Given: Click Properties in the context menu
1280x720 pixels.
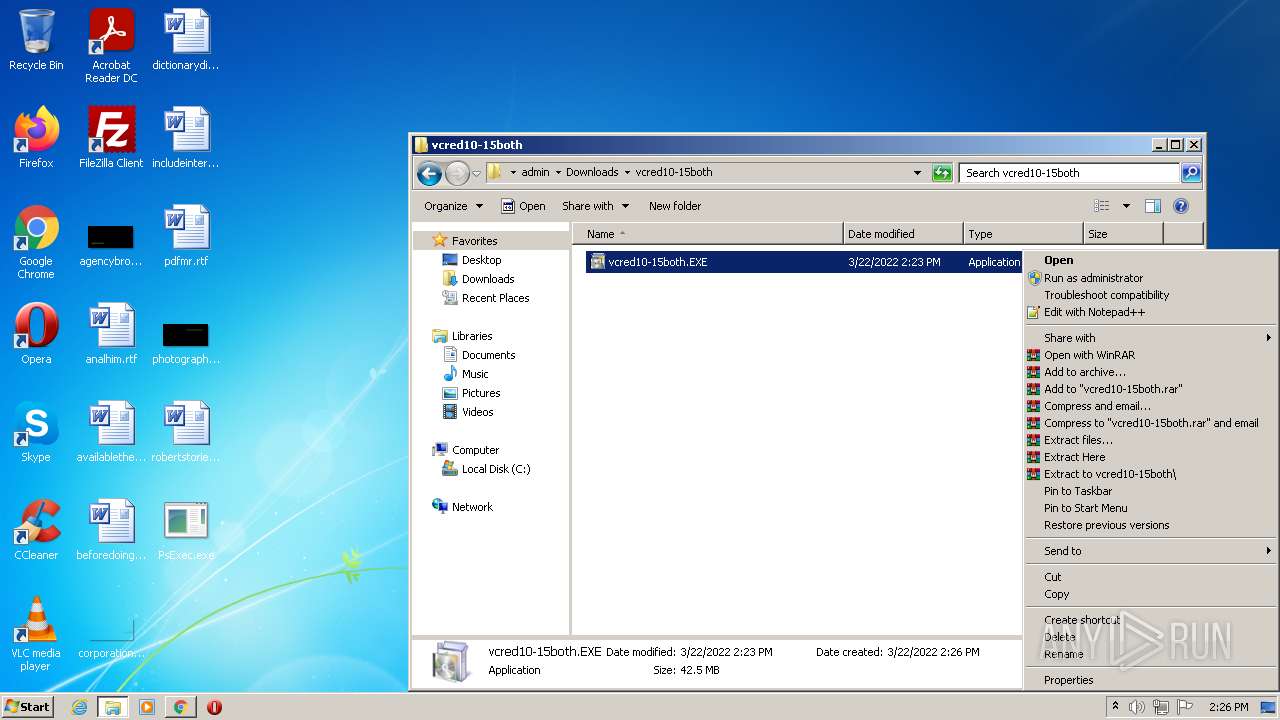Looking at the screenshot, I should [1068, 680].
